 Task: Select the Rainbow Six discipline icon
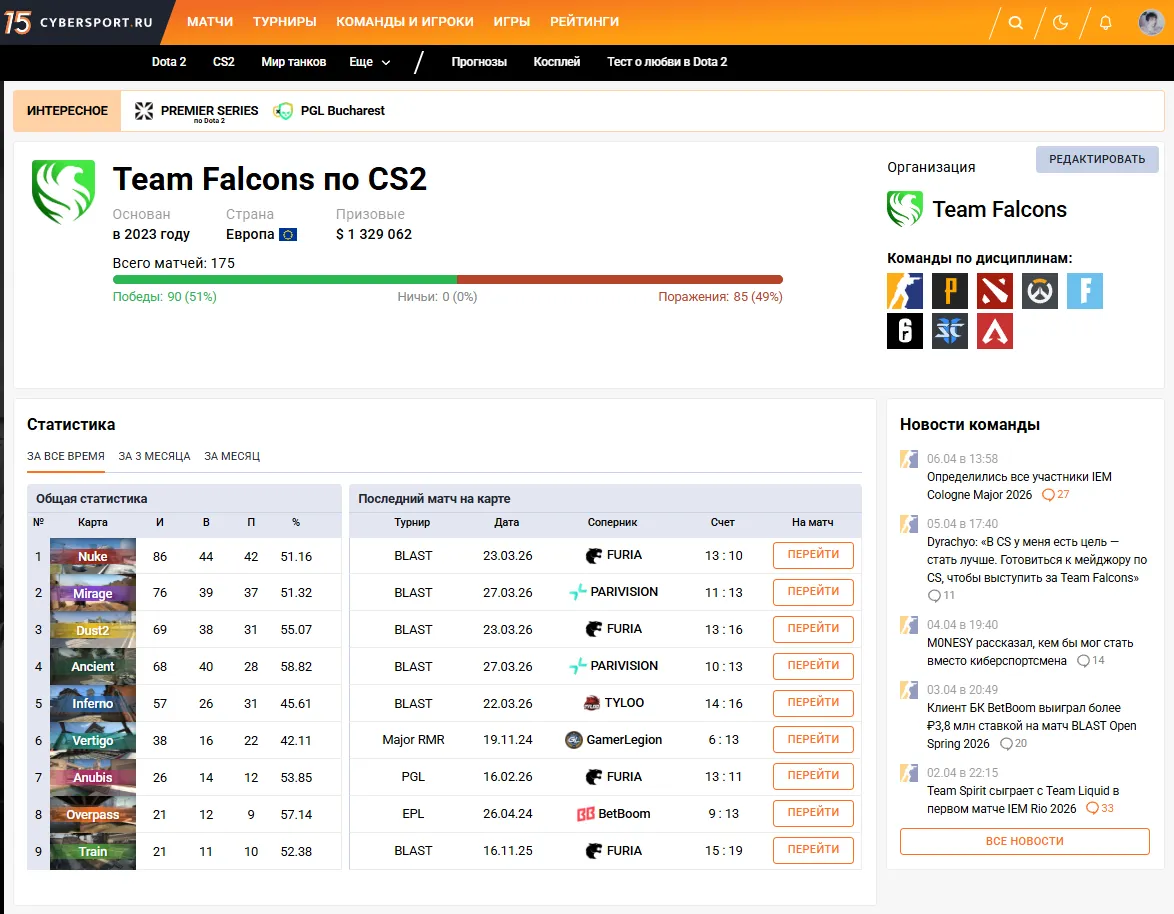coord(905,331)
